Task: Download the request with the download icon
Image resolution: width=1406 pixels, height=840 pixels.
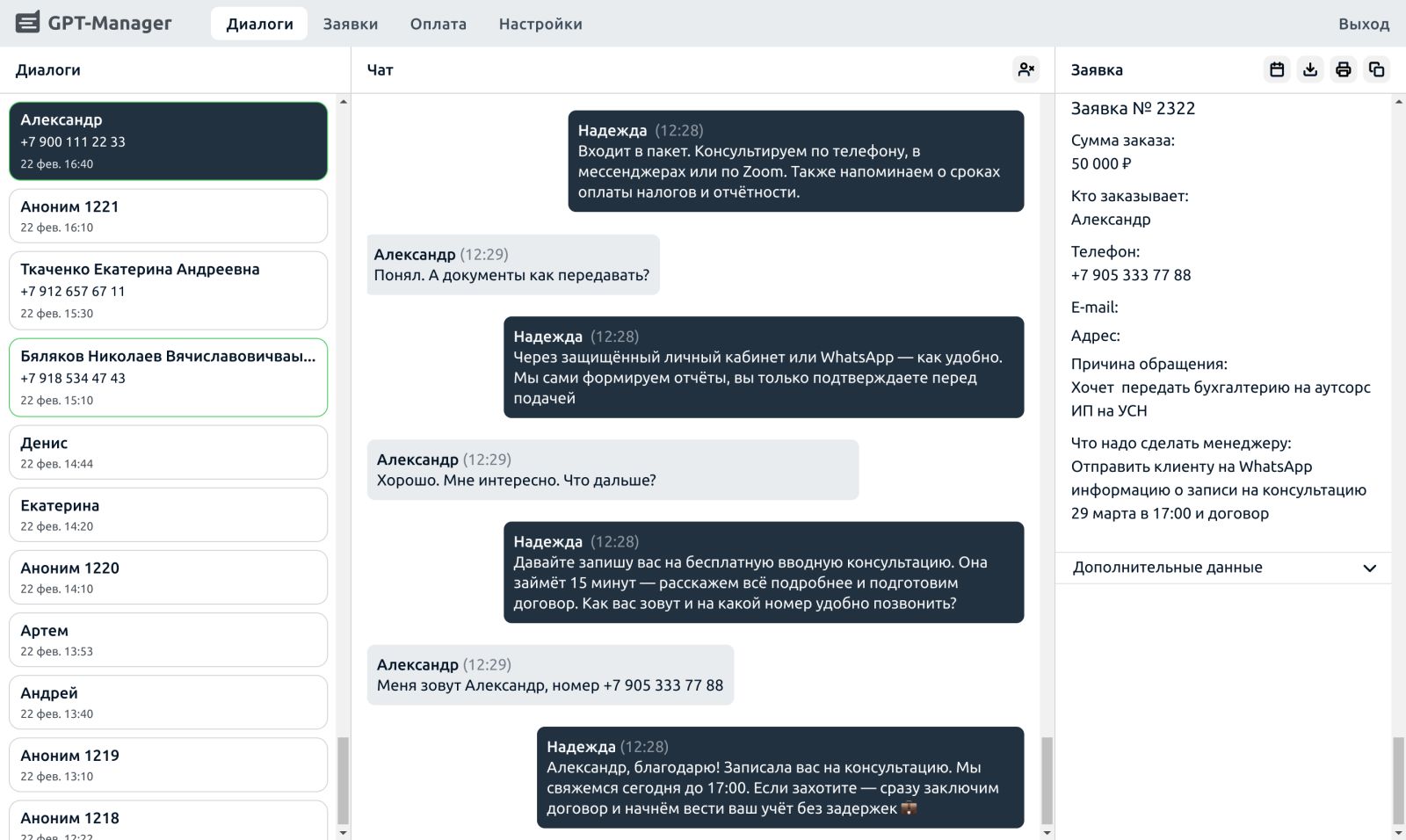Action: coord(1310,69)
